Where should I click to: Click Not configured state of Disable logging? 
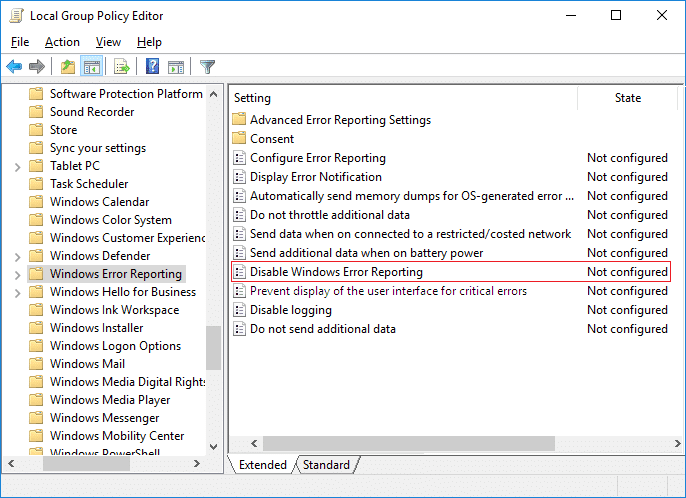point(627,310)
